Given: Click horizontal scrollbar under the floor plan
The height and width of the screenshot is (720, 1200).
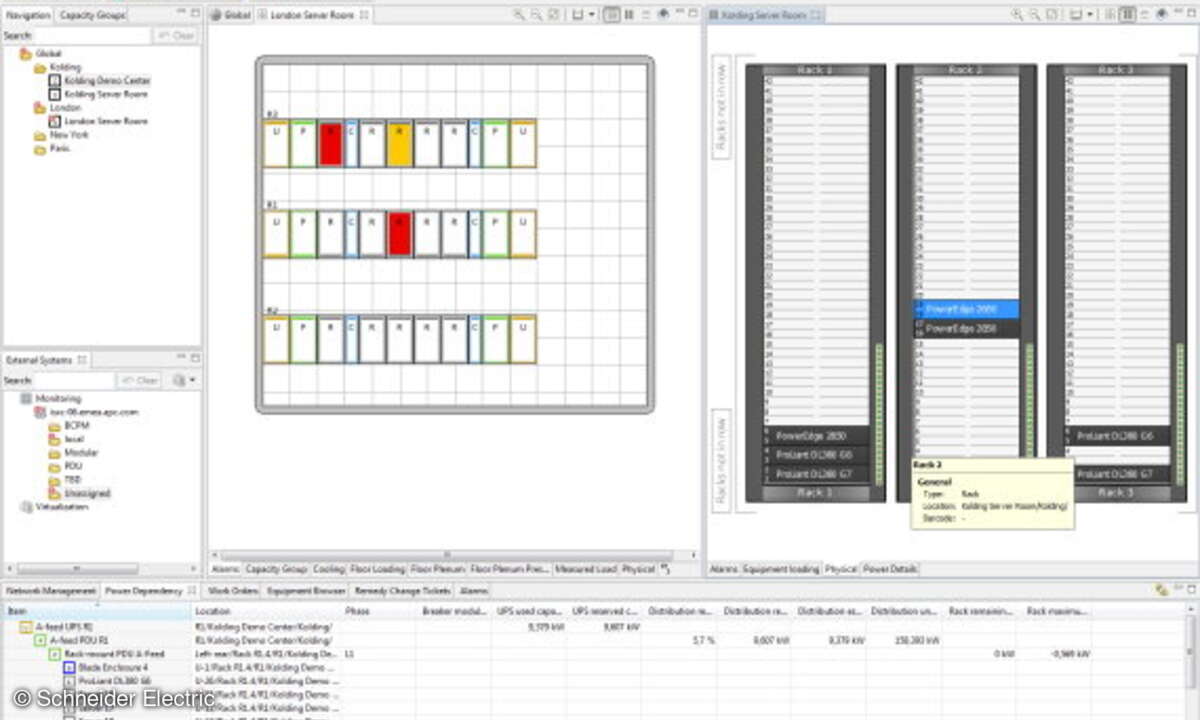Looking at the screenshot, I should pyautogui.click(x=447, y=555).
